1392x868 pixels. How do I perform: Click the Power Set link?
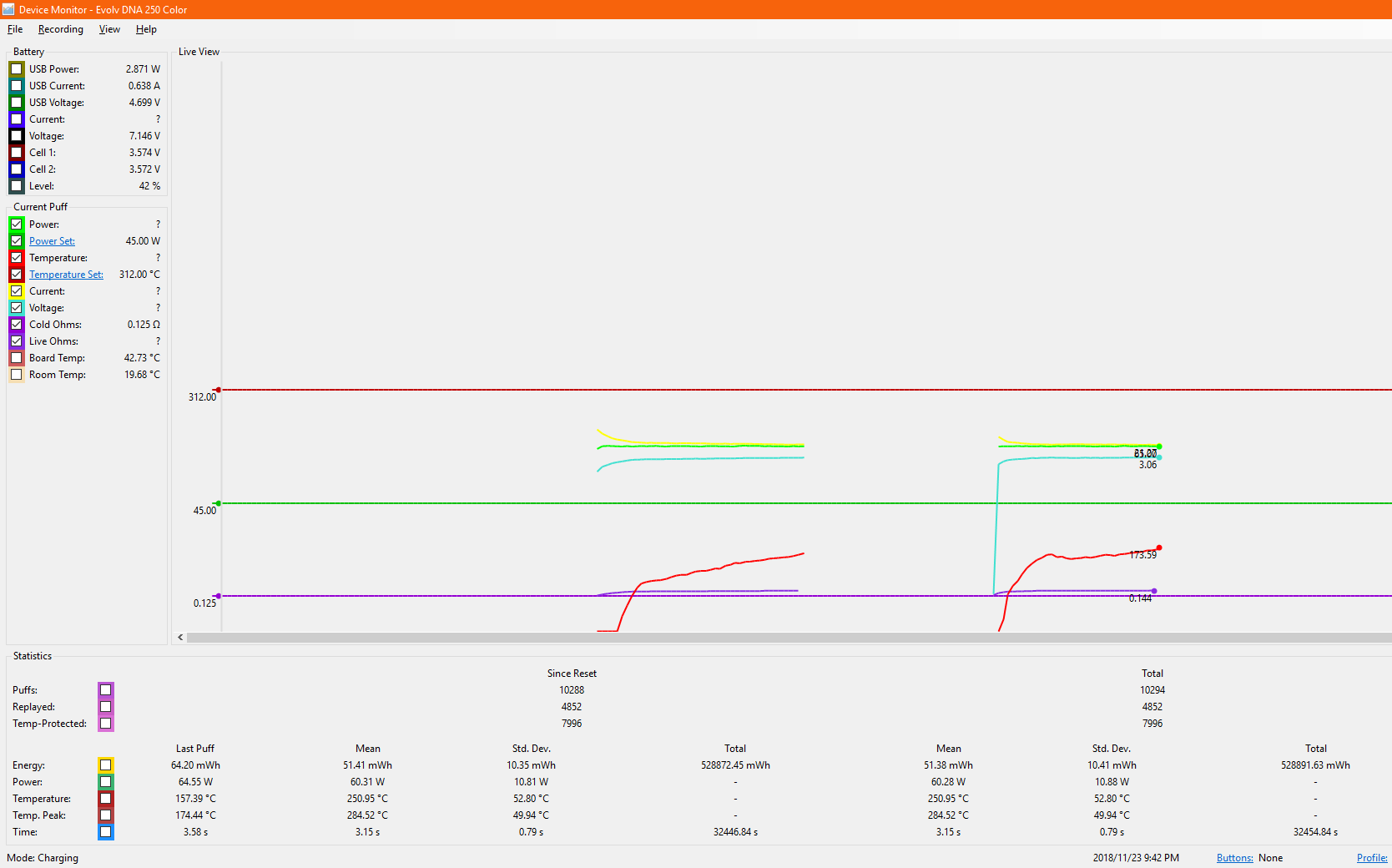(x=52, y=241)
